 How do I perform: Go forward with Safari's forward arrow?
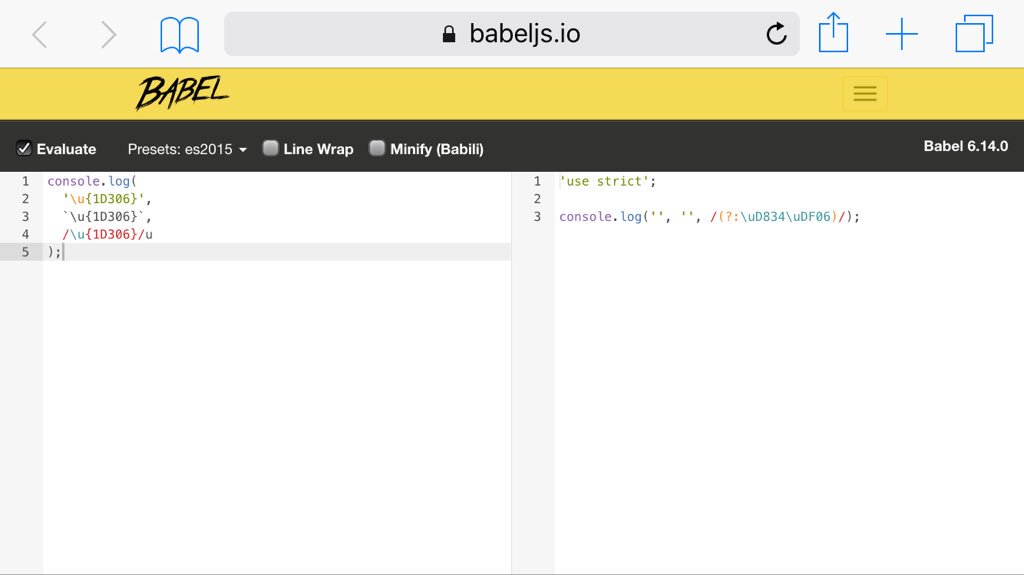(108, 35)
